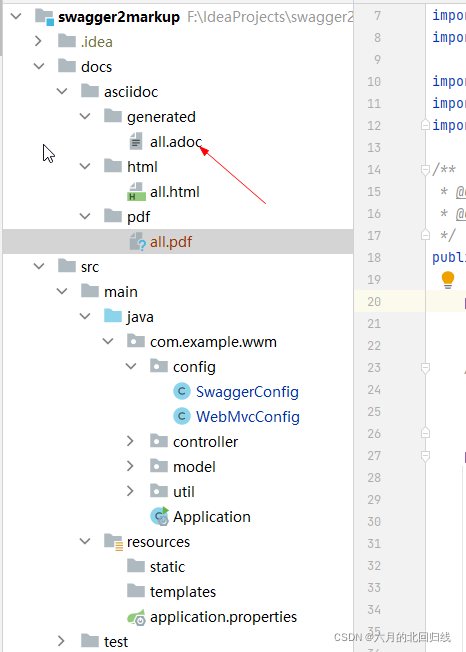Viewport: 466px width, 652px height.
Task: Click the java source folder icon
Action: [x=113, y=316]
